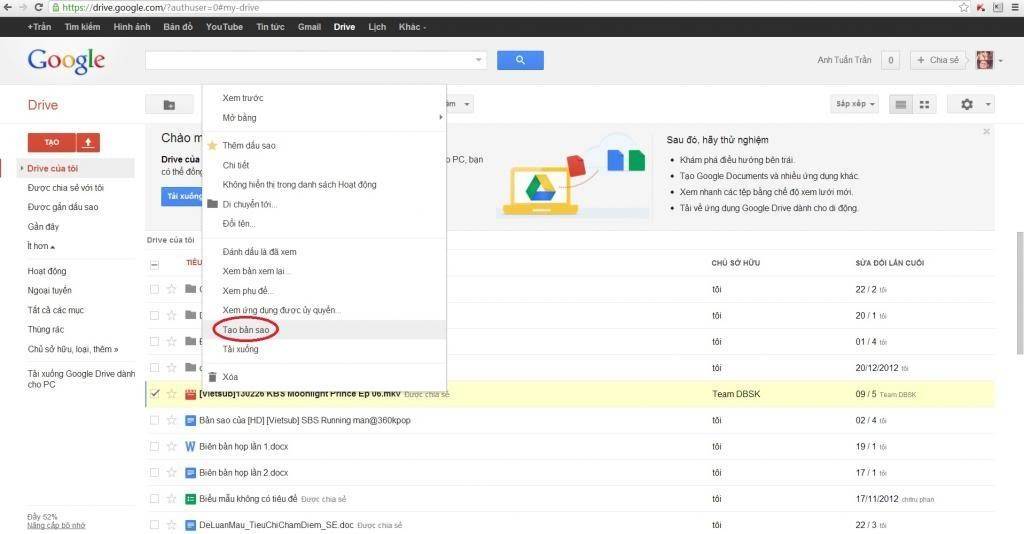Click doc icon of DeLuanMau_TieuChiChamDiem_SE.doc
Screen dimensions: 1024x534
pyautogui.click(x=190, y=525)
